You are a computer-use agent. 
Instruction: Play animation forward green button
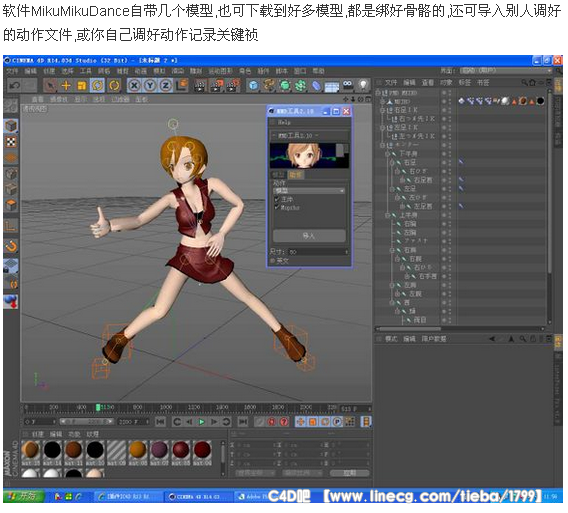pos(201,422)
